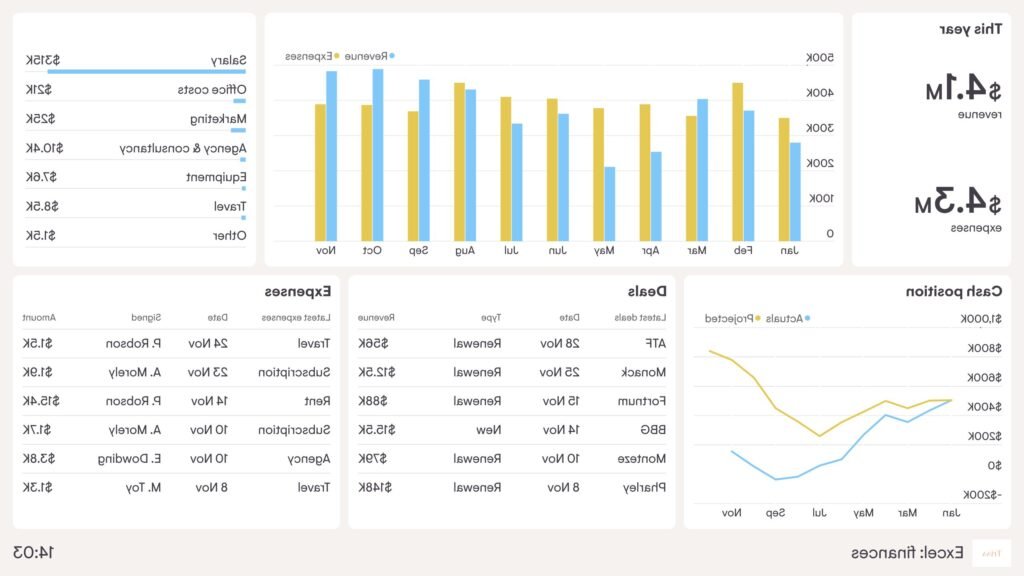1024x576 pixels.
Task: Click the 14:03 clock display
Action: (35, 552)
